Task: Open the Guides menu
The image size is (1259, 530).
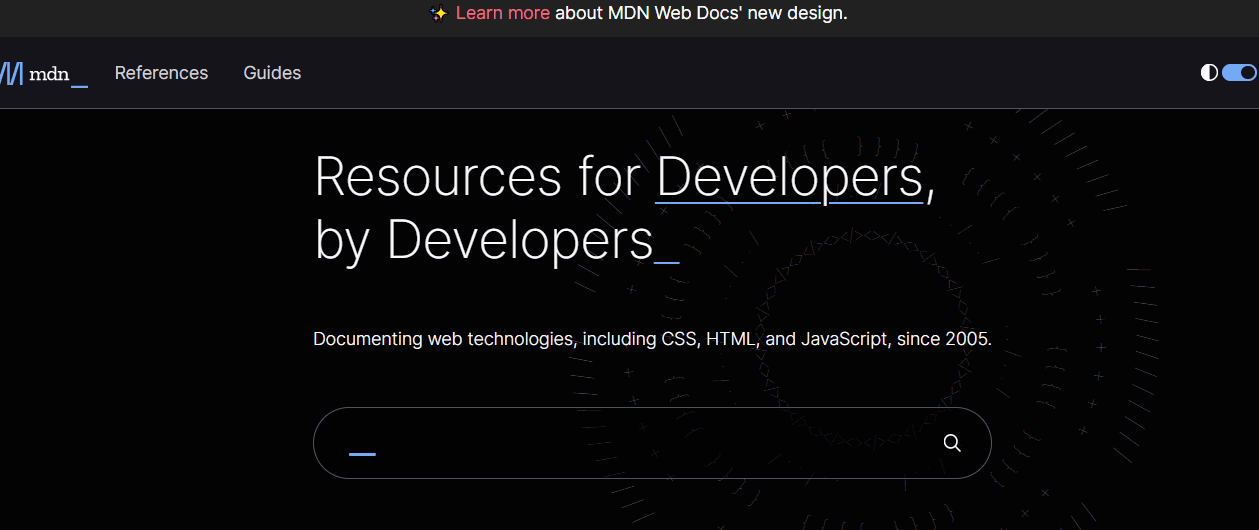Action: click(272, 73)
